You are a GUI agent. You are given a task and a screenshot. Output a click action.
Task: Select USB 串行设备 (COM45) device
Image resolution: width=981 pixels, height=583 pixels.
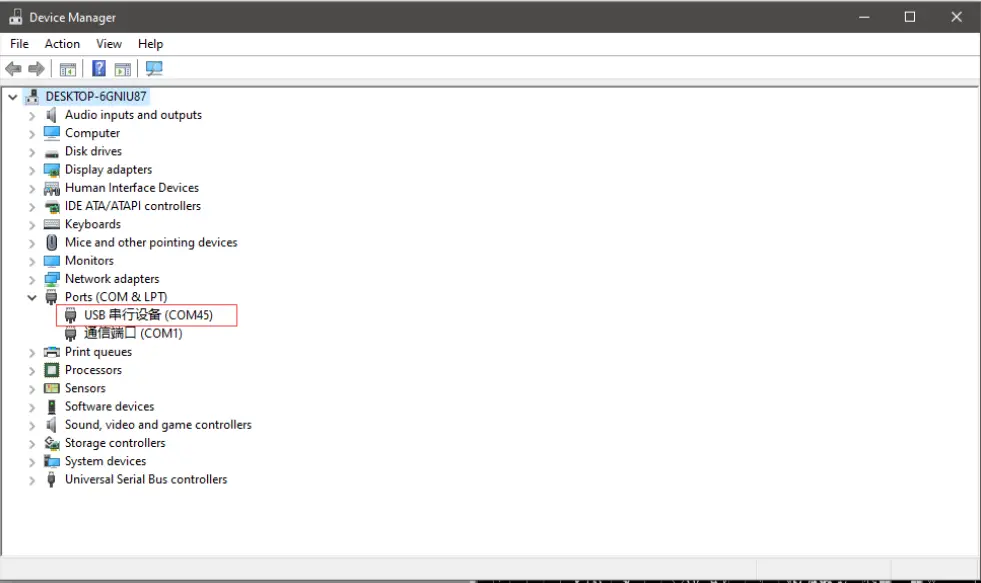[x=148, y=315]
